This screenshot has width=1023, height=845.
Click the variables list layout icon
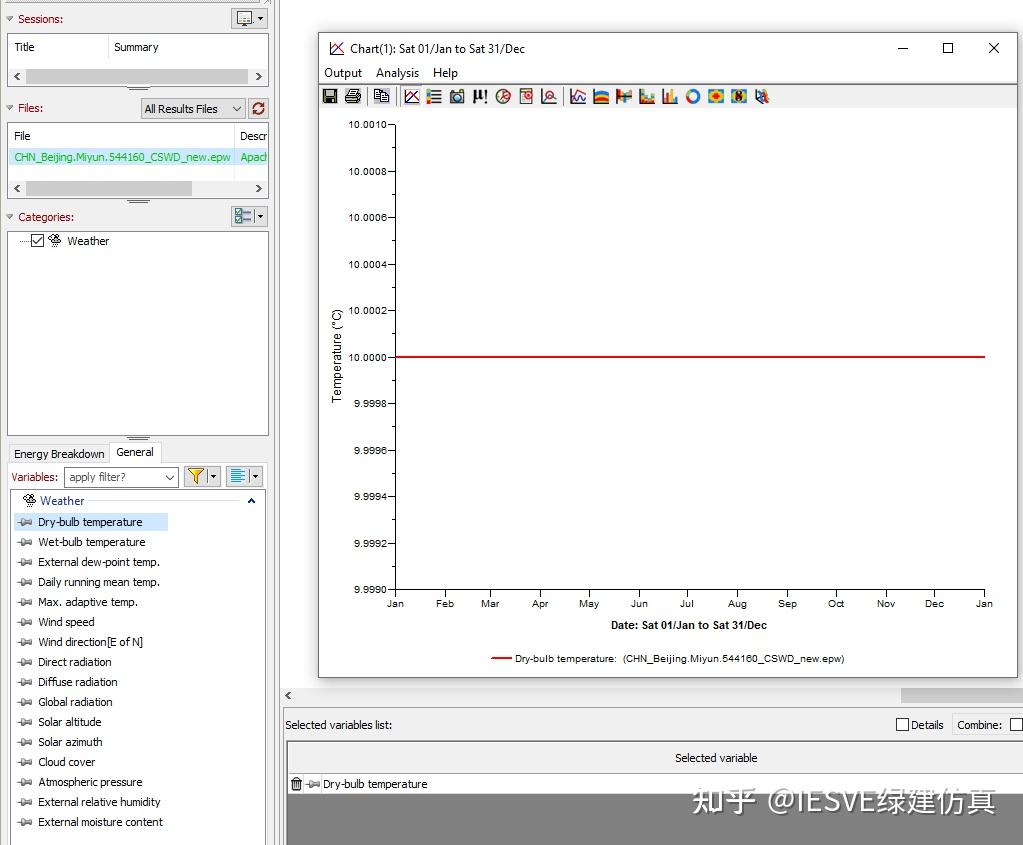click(x=238, y=476)
